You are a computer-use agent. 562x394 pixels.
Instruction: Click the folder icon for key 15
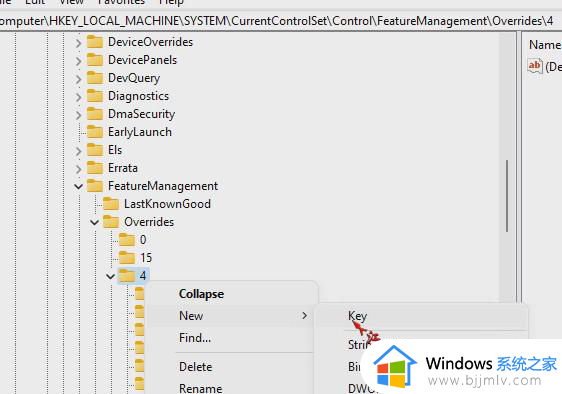click(x=127, y=258)
